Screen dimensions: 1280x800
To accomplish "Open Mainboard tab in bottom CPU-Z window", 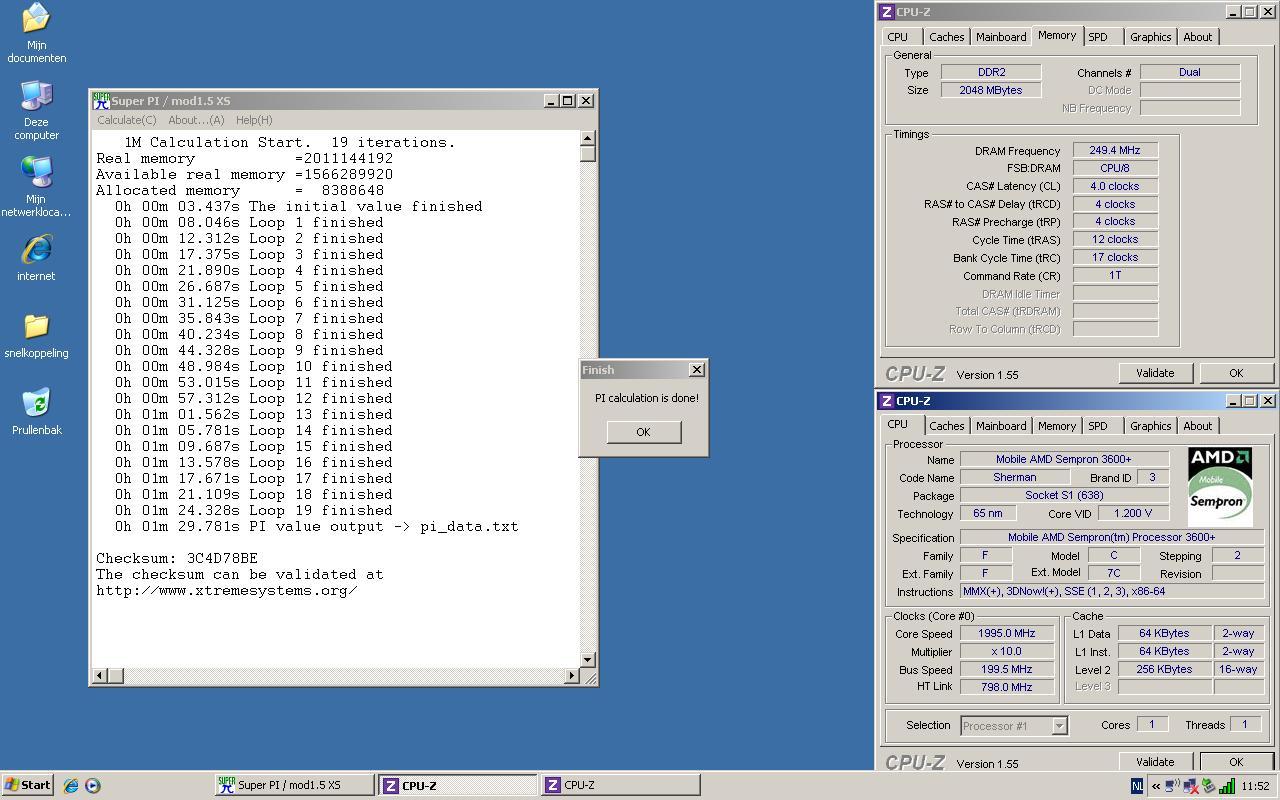I will point(1001,426).
